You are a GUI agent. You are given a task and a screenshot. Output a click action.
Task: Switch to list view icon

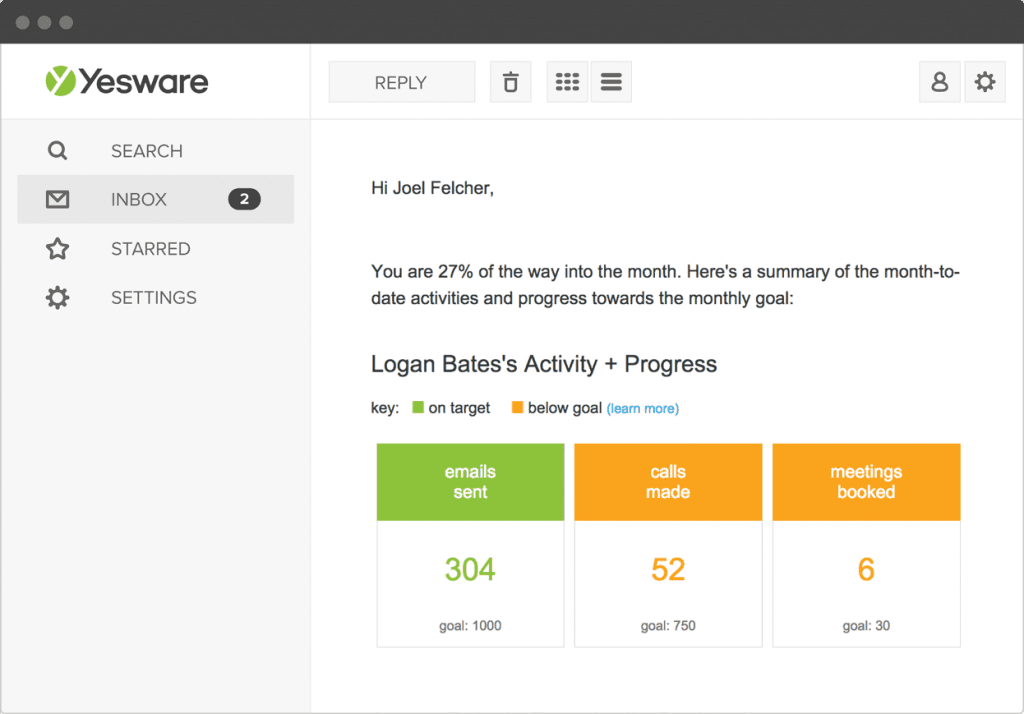pyautogui.click(x=611, y=83)
